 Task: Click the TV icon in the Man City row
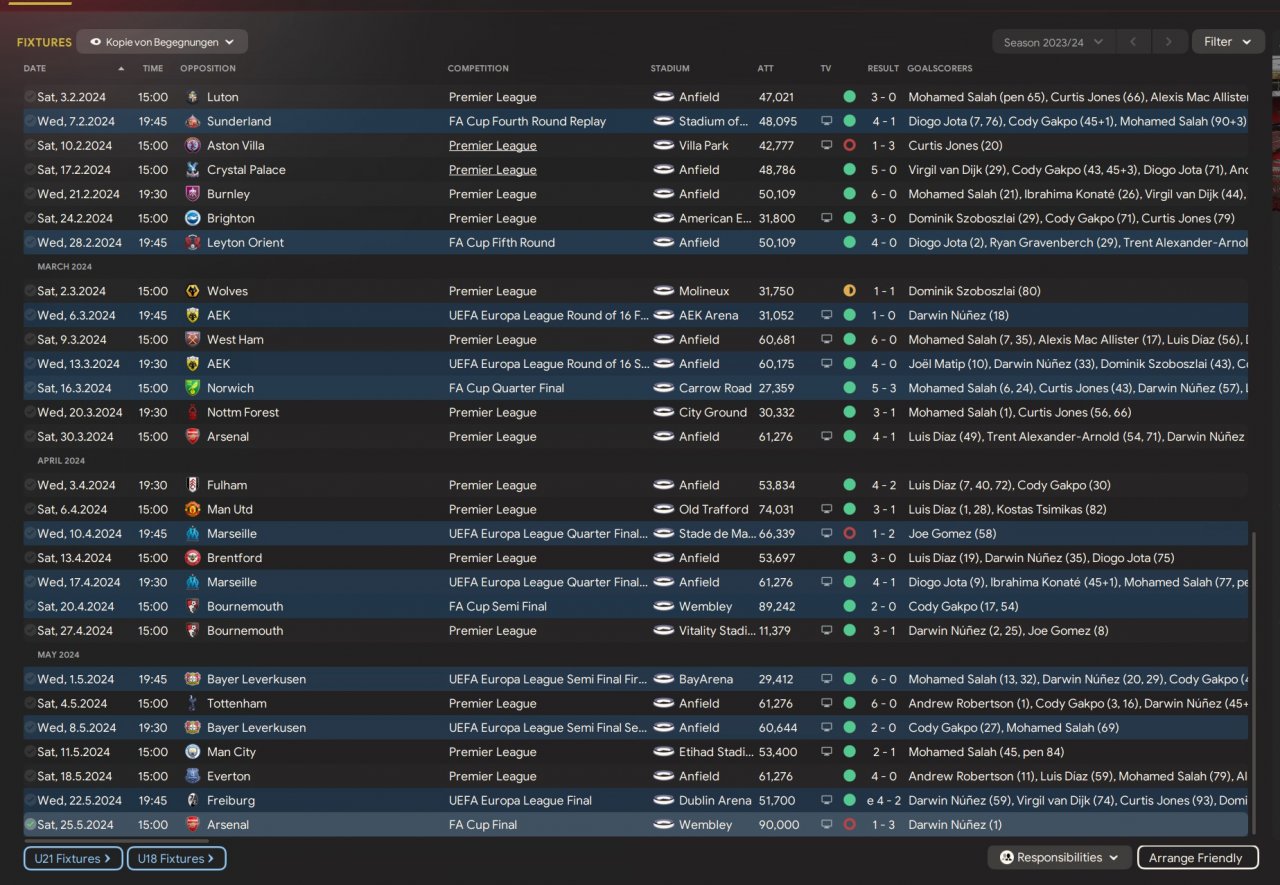point(826,752)
